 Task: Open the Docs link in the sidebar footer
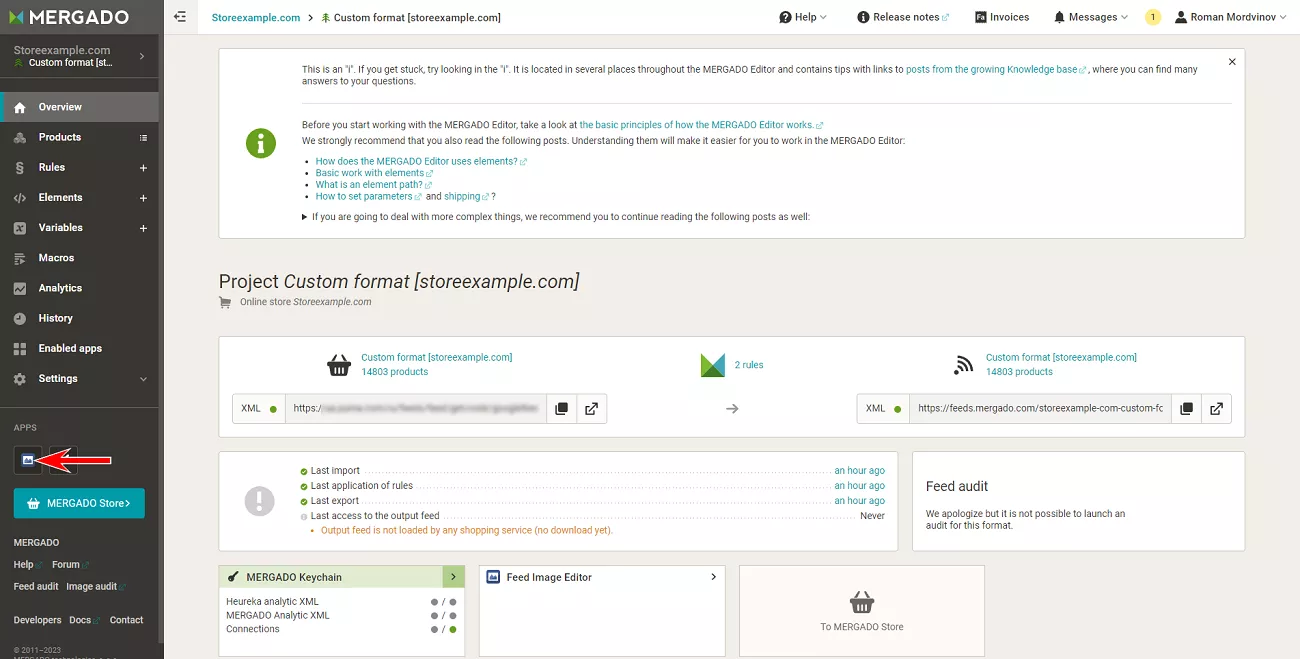(83, 620)
